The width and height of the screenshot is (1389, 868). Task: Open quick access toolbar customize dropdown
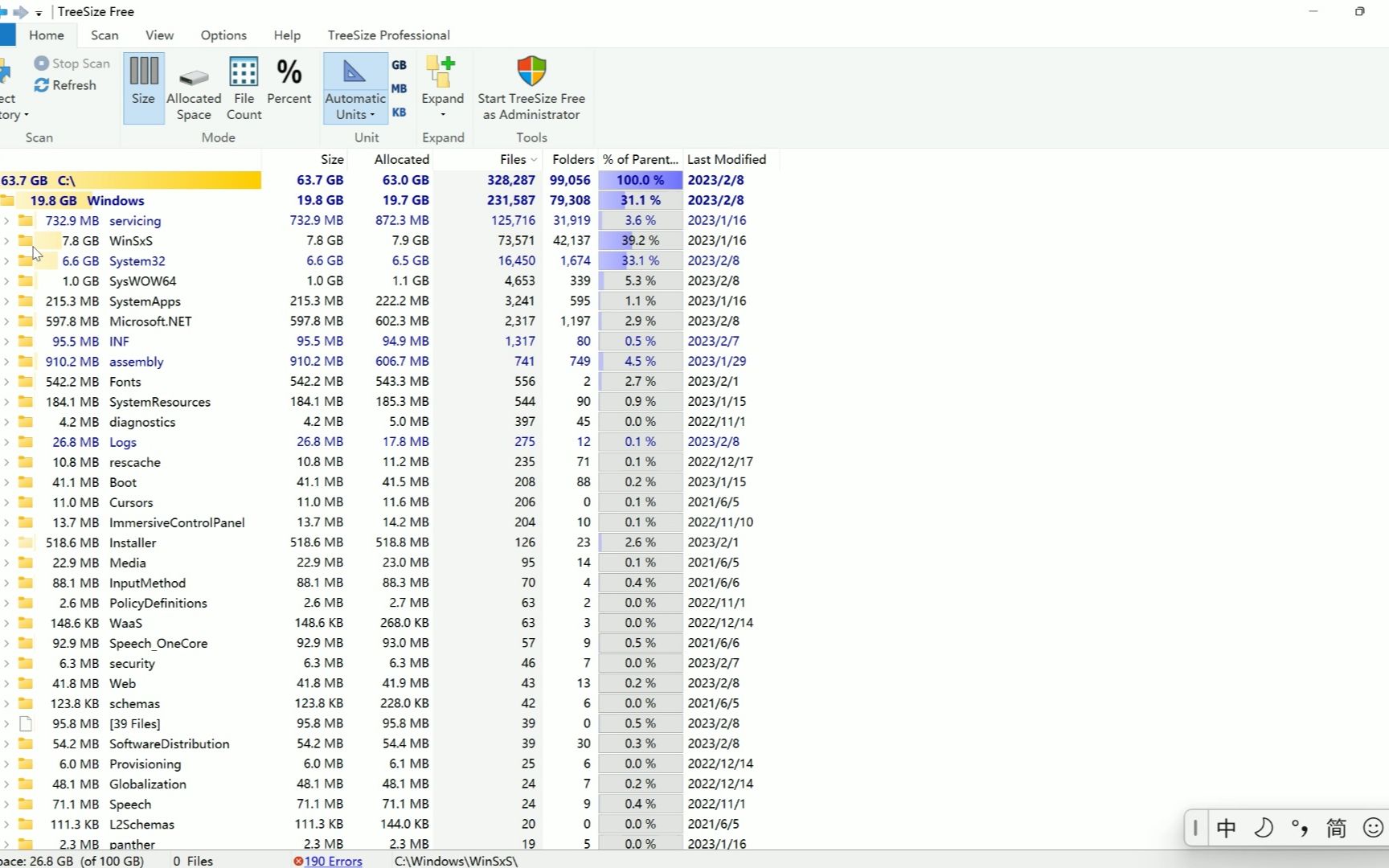(39, 13)
